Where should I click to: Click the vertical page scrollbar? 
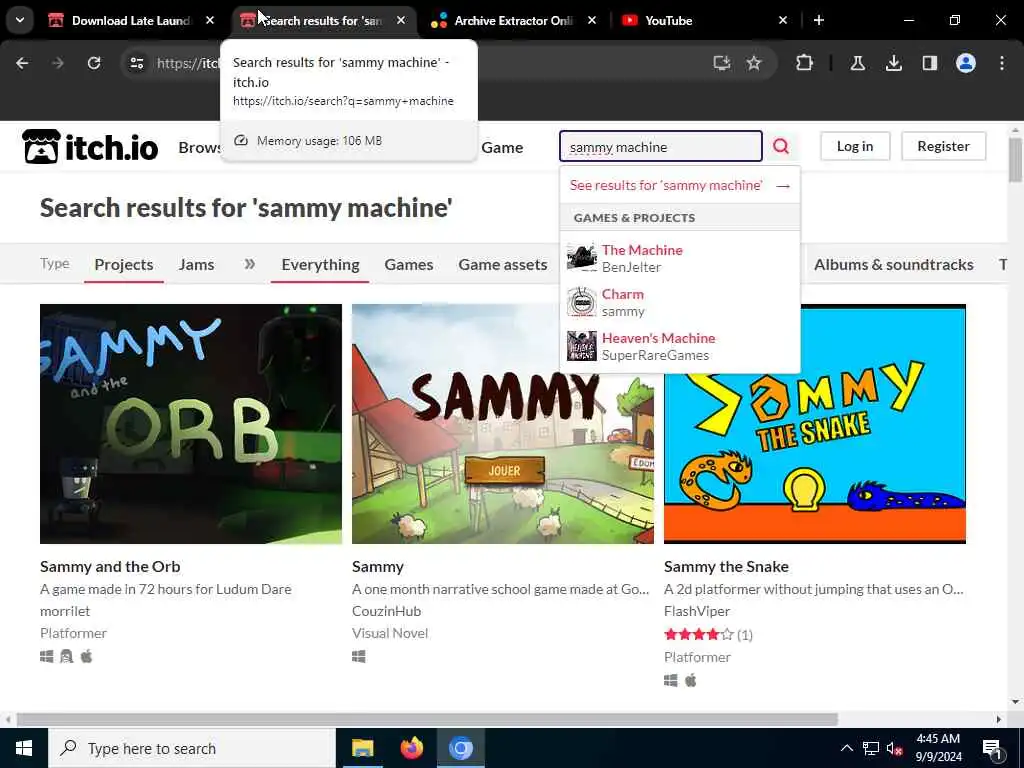(x=1015, y=160)
